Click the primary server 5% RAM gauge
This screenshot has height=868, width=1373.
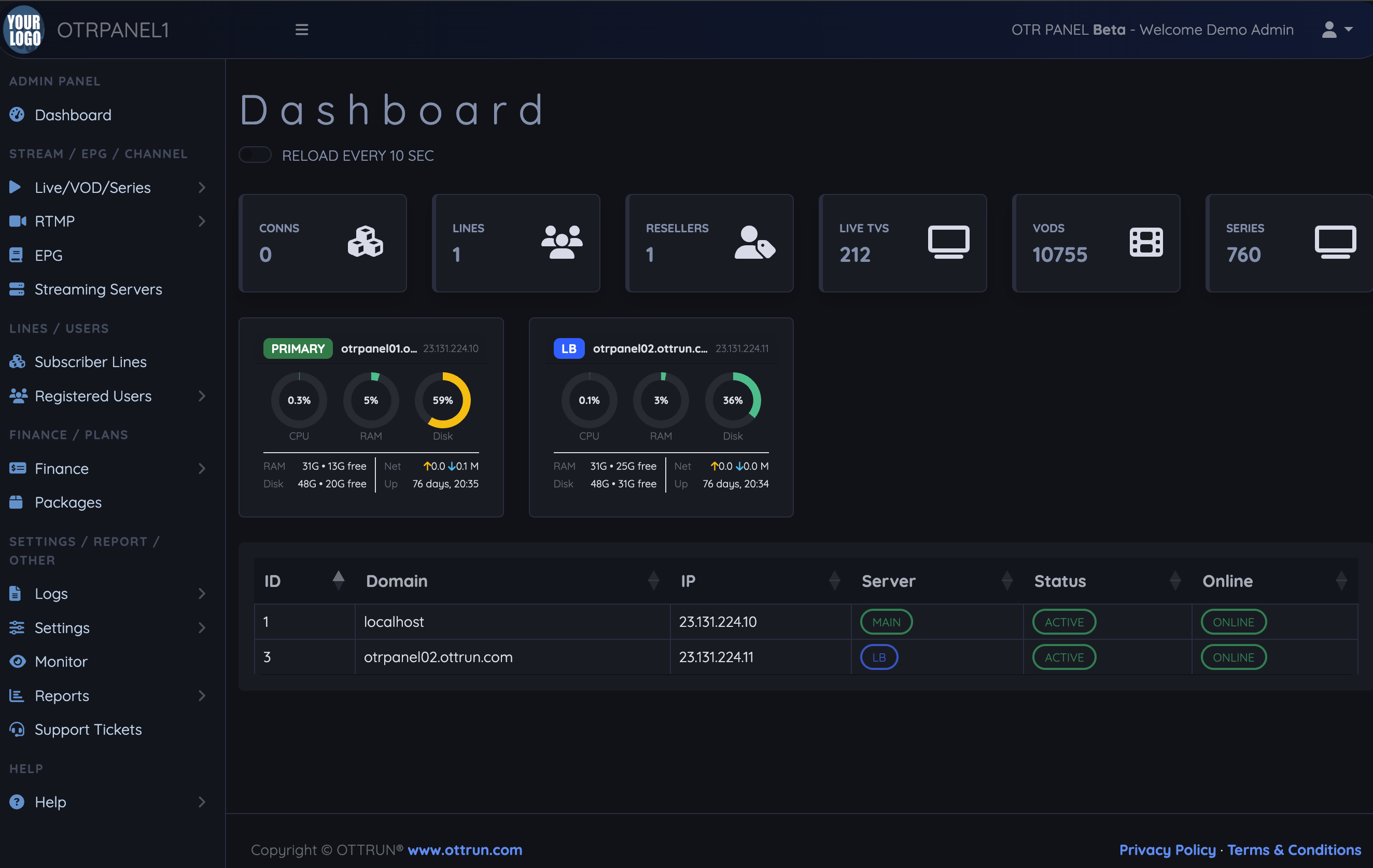[371, 400]
